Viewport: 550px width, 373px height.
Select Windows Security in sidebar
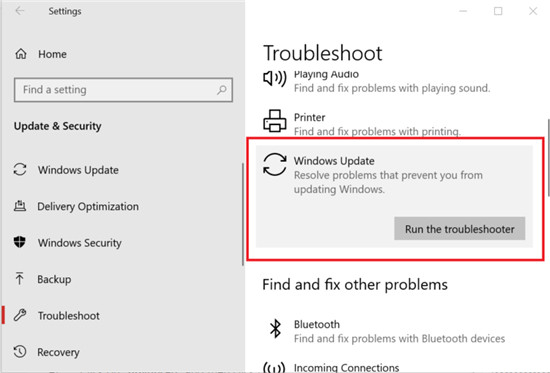pyautogui.click(x=80, y=243)
